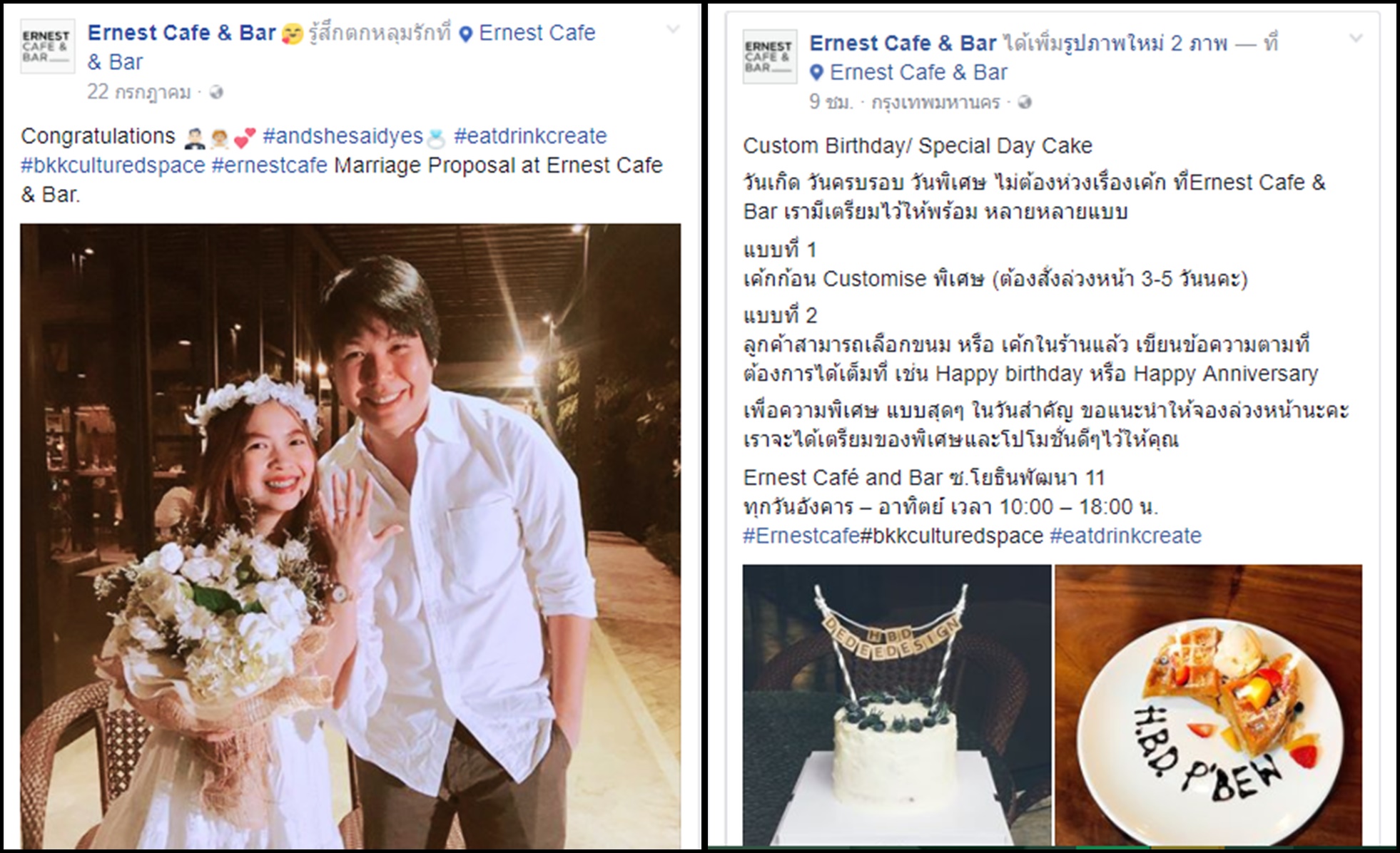
Task: Click the 22 กรกฎาคม post timestamp
Action: (139, 92)
